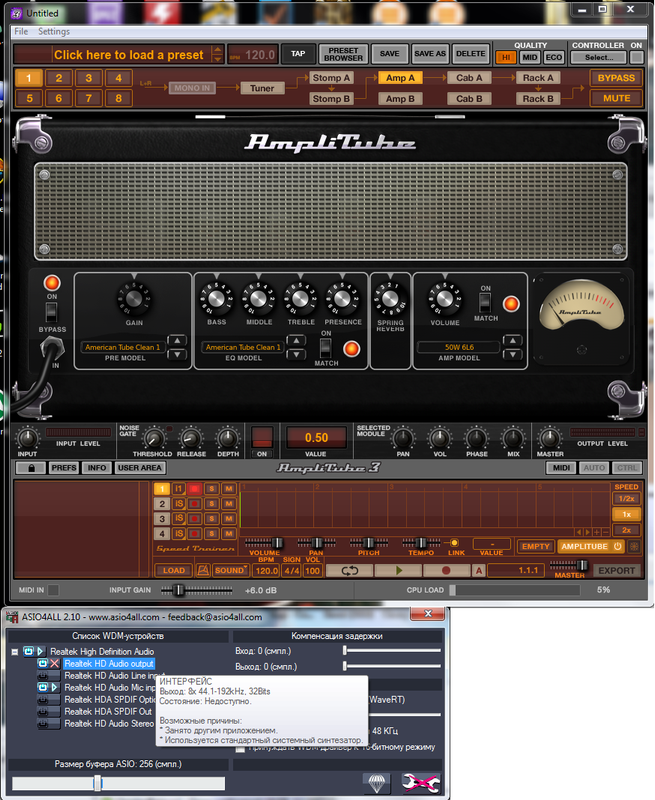Click the USER AREA button
Screen dimensions: 655x800
pyautogui.click(x=140, y=468)
